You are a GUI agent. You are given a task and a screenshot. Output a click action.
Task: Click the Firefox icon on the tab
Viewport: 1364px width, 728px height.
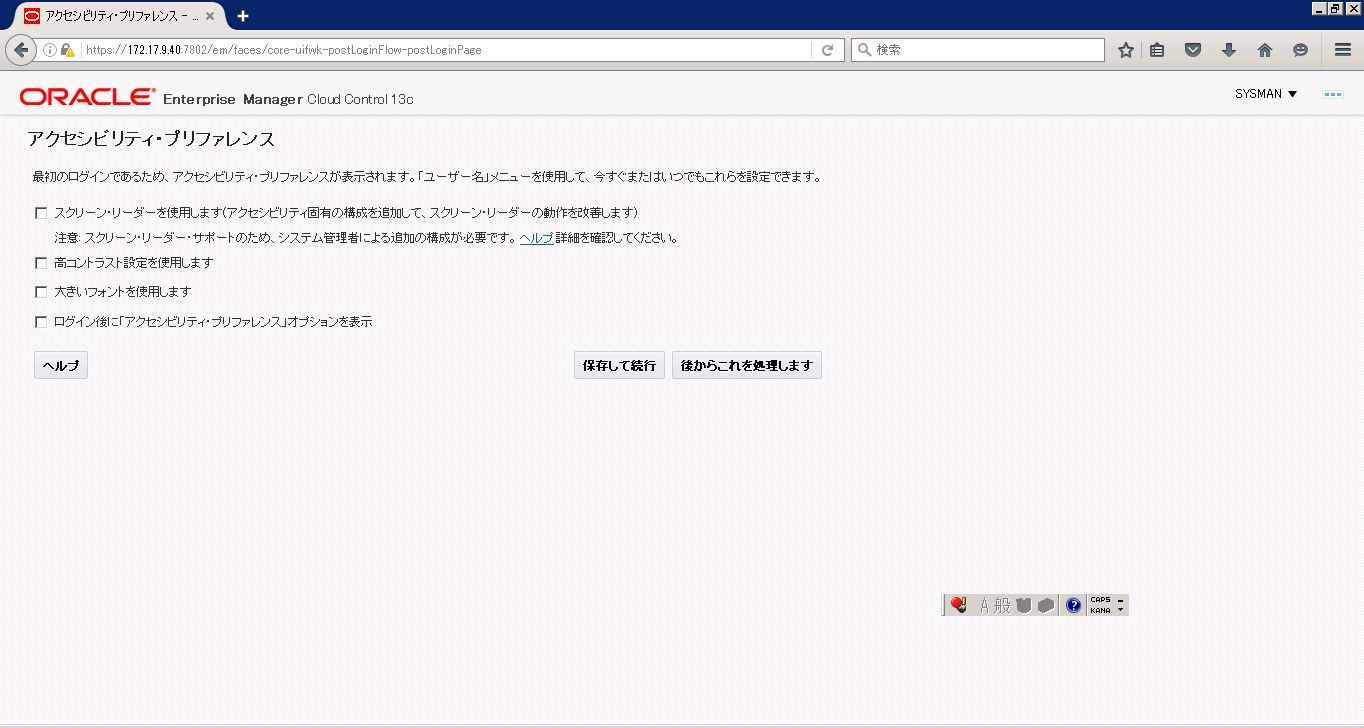[x=32, y=16]
